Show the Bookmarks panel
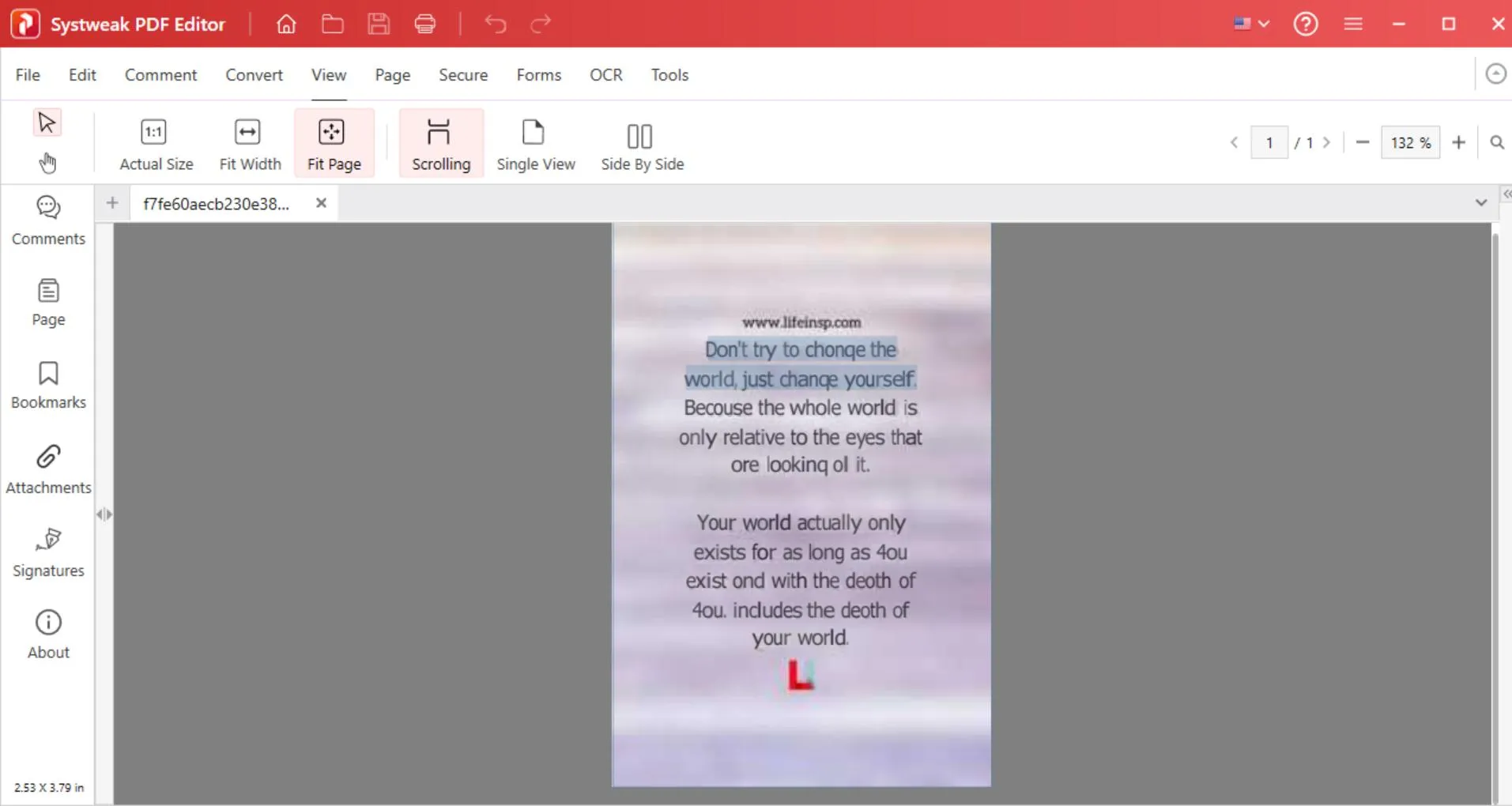The width and height of the screenshot is (1512, 806). click(48, 386)
